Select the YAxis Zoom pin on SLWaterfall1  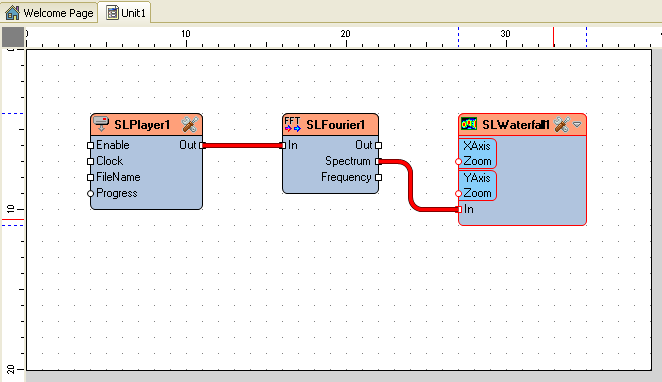click(459, 194)
